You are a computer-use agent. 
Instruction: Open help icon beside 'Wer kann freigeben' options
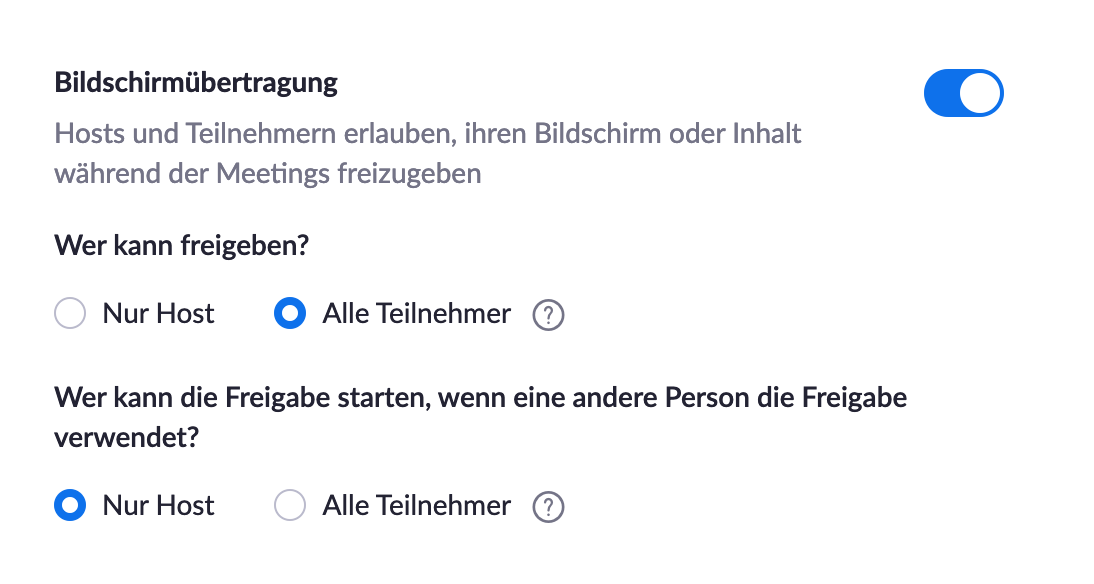click(x=548, y=315)
